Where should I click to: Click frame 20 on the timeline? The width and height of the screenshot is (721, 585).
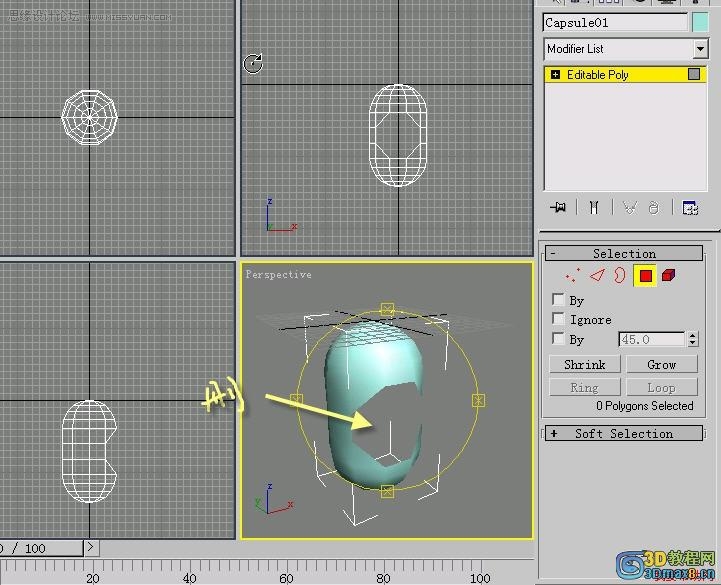(x=92, y=578)
